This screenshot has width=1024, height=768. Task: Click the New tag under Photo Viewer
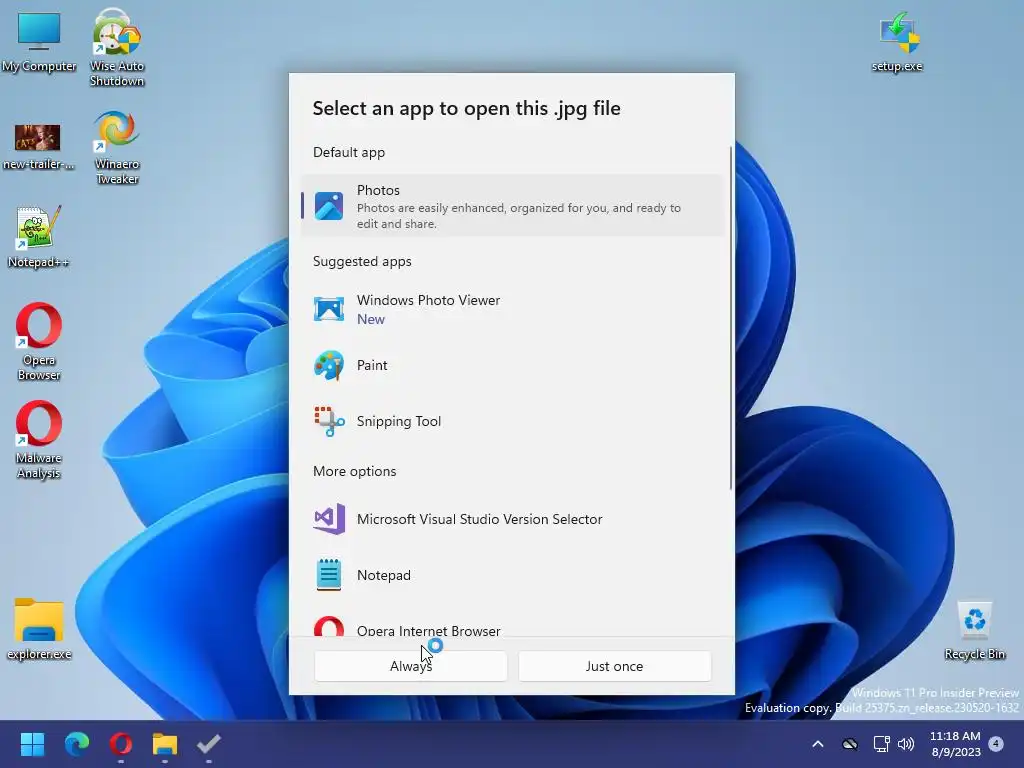click(x=371, y=319)
